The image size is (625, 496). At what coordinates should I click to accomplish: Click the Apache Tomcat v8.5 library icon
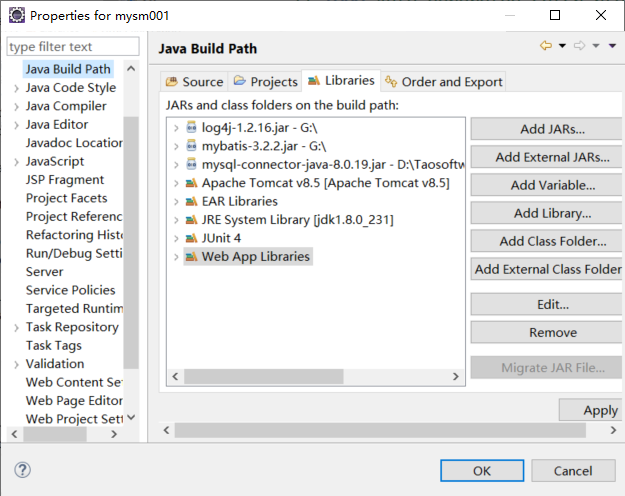(192, 183)
